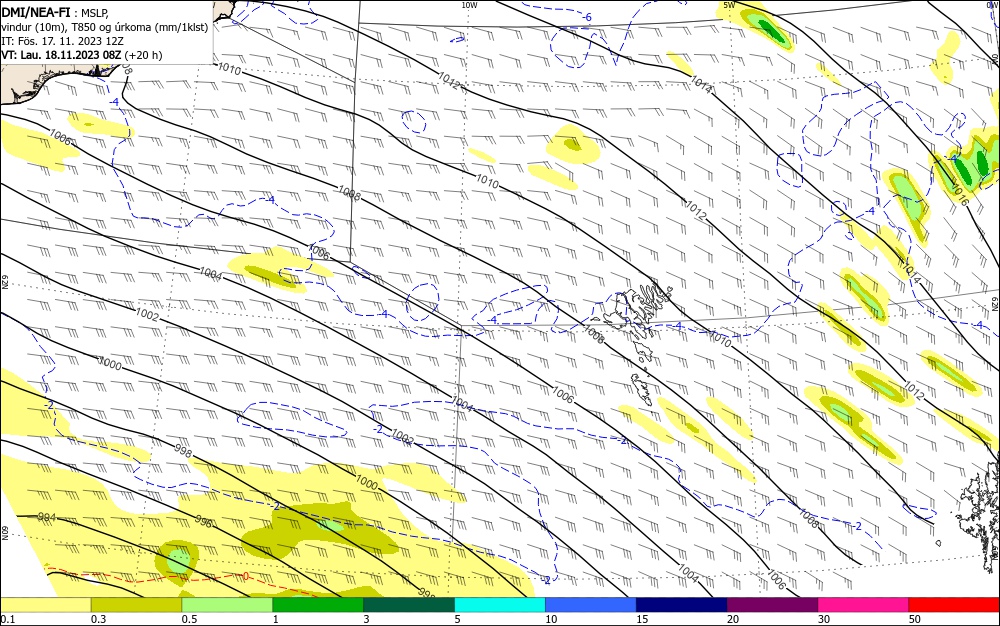The width and height of the screenshot is (1000, 626).
Task: Click the 5W longitude label
Action: coord(729,5)
